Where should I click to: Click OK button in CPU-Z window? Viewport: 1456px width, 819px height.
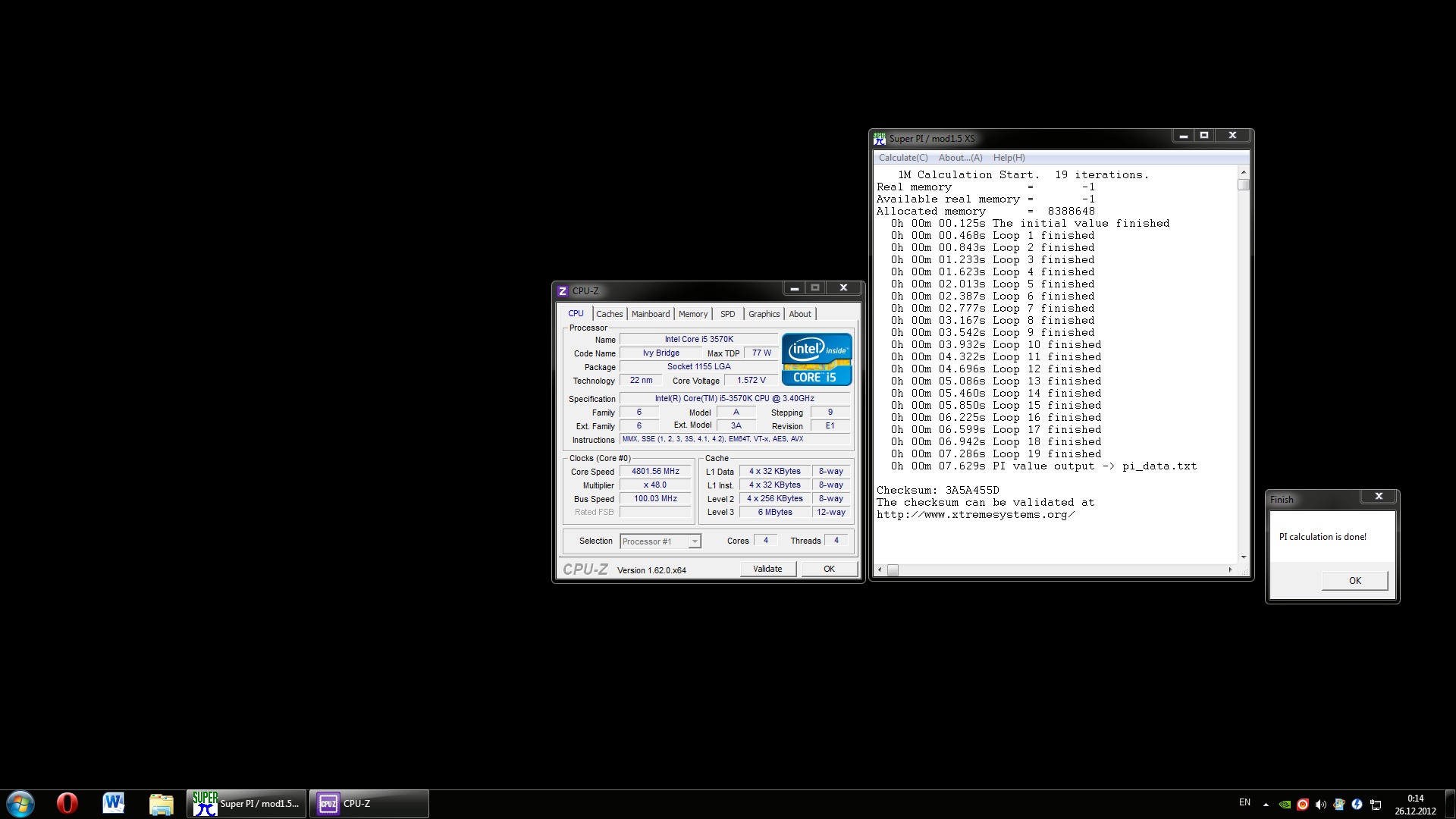(829, 569)
